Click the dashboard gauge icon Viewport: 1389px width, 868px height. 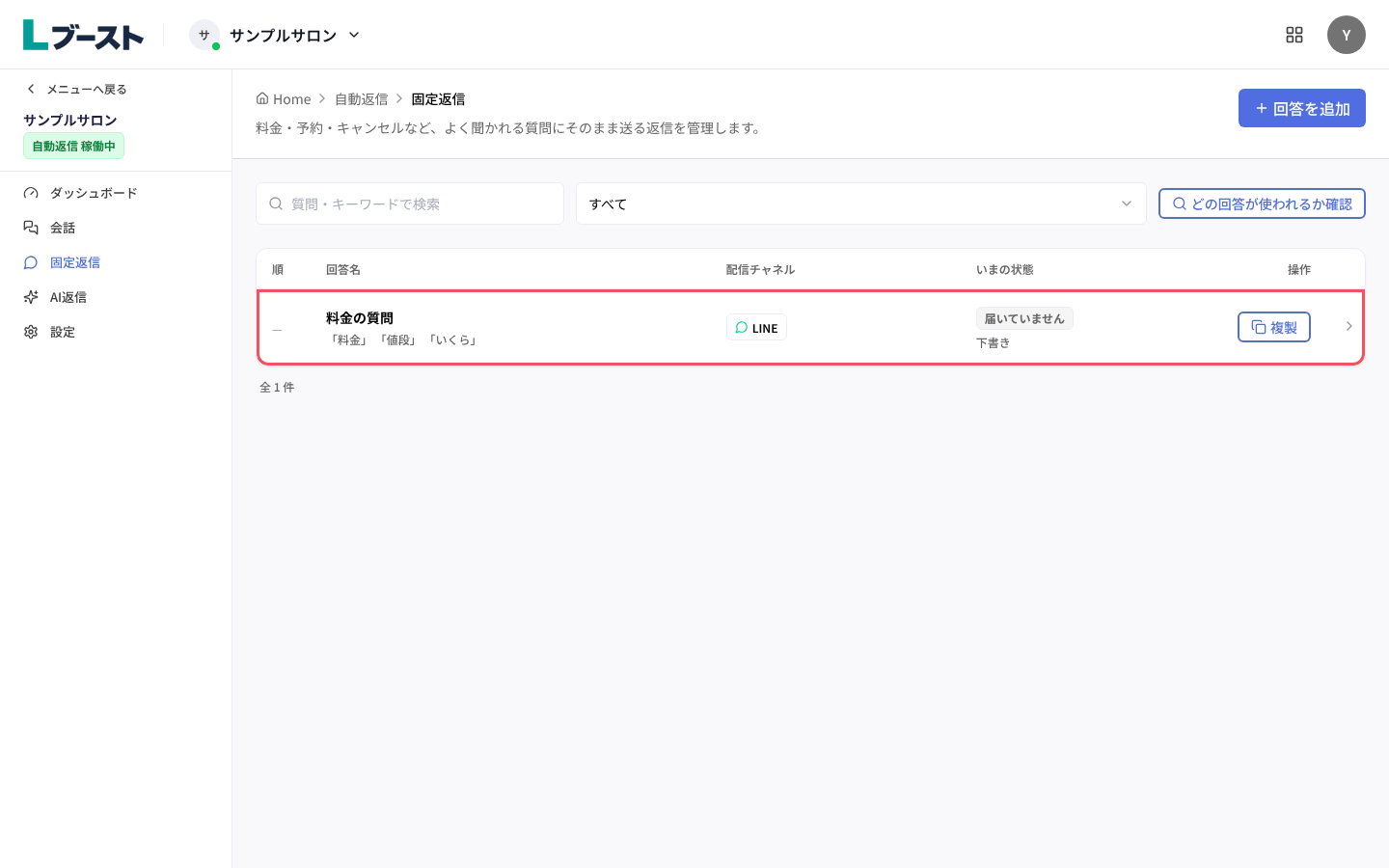click(31, 193)
